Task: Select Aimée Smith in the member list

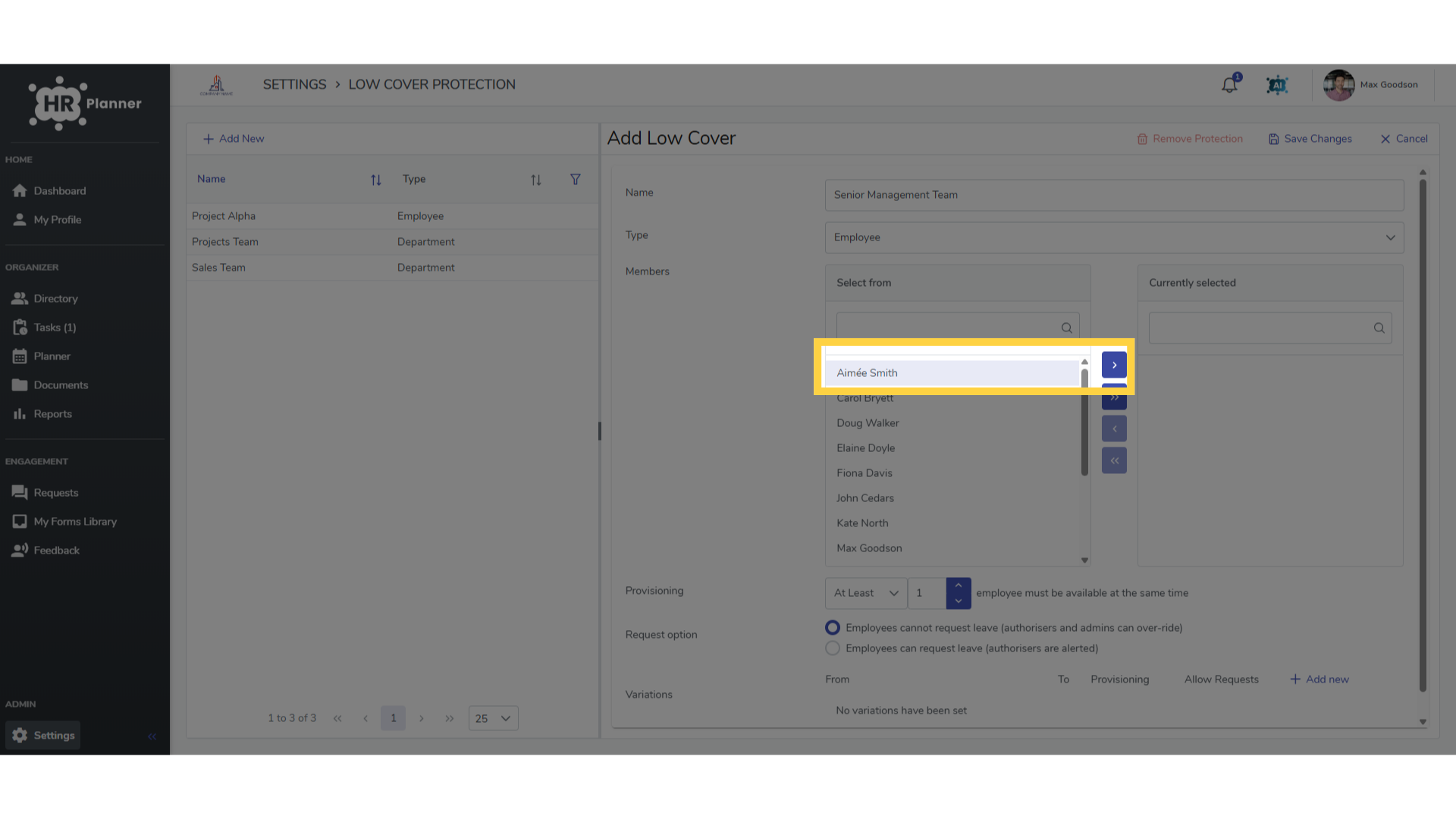Action: tap(952, 373)
